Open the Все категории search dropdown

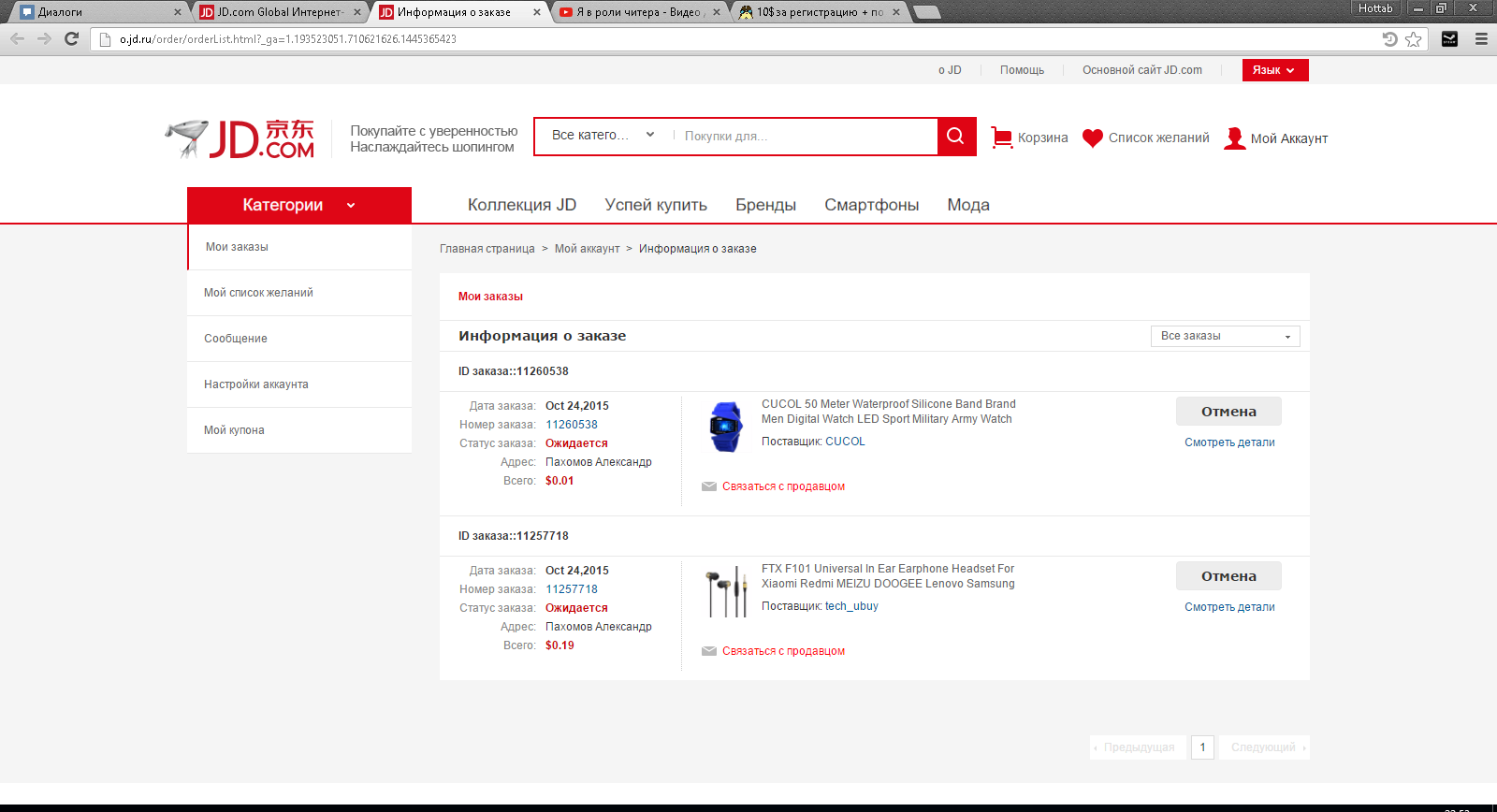pos(603,136)
